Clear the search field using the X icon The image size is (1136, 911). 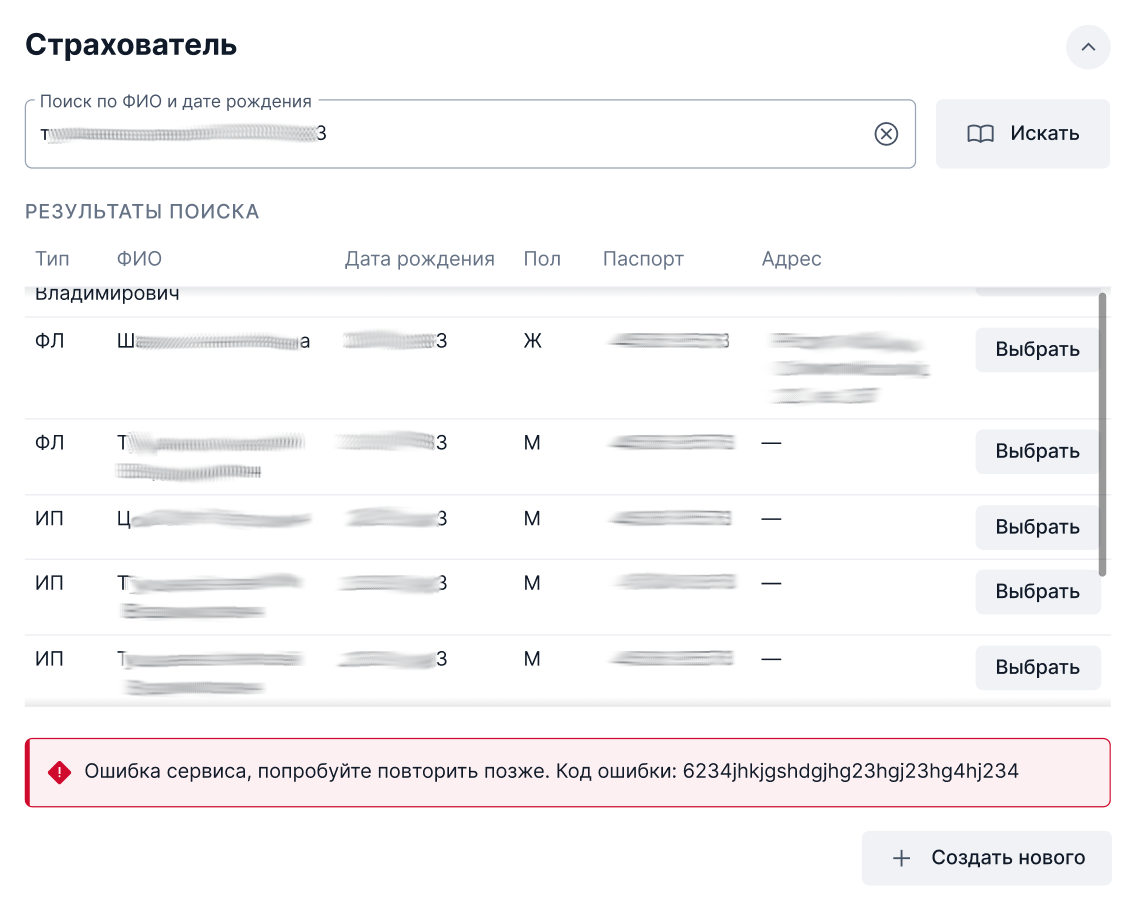884,133
